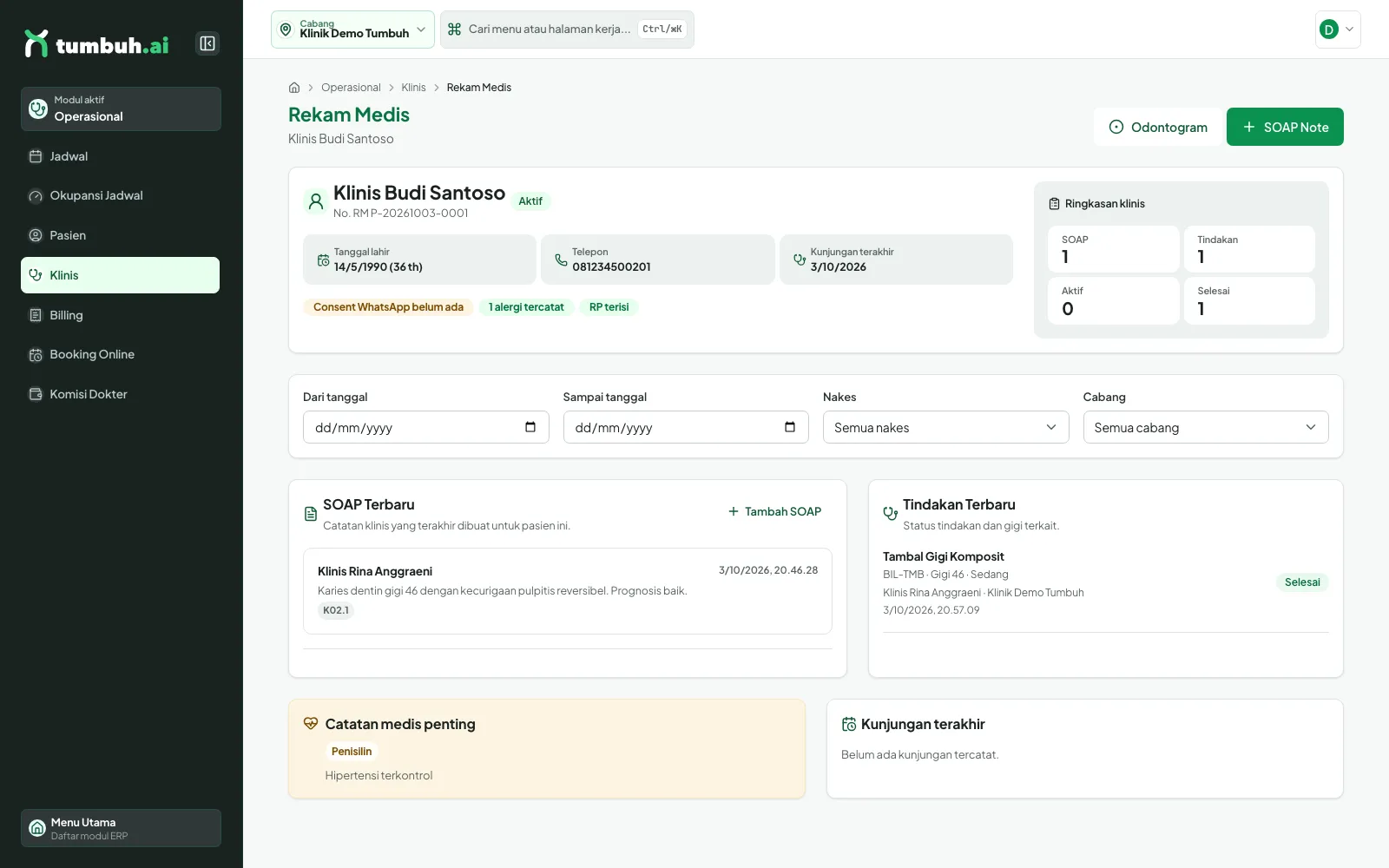The height and width of the screenshot is (868, 1389).
Task: Click the Tambah SOAP link
Action: pos(774,511)
